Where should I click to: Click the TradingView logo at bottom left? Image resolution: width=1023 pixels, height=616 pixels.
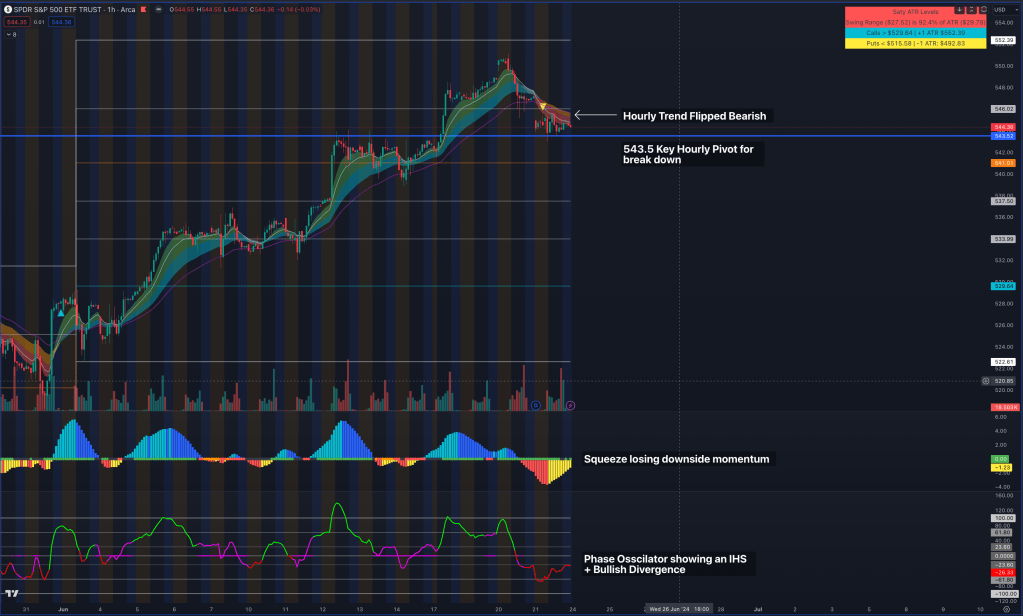[x=11, y=594]
